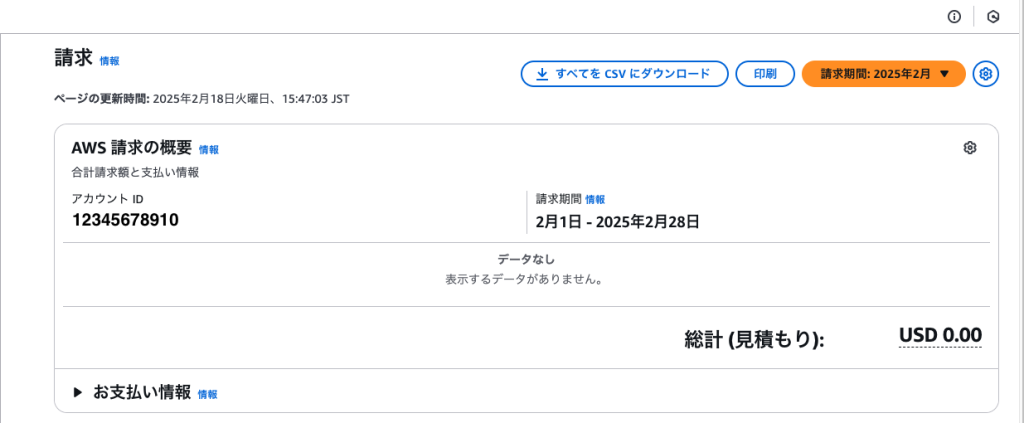
Task: Download all via すべてを CSV にダウンロード
Action: click(x=624, y=74)
